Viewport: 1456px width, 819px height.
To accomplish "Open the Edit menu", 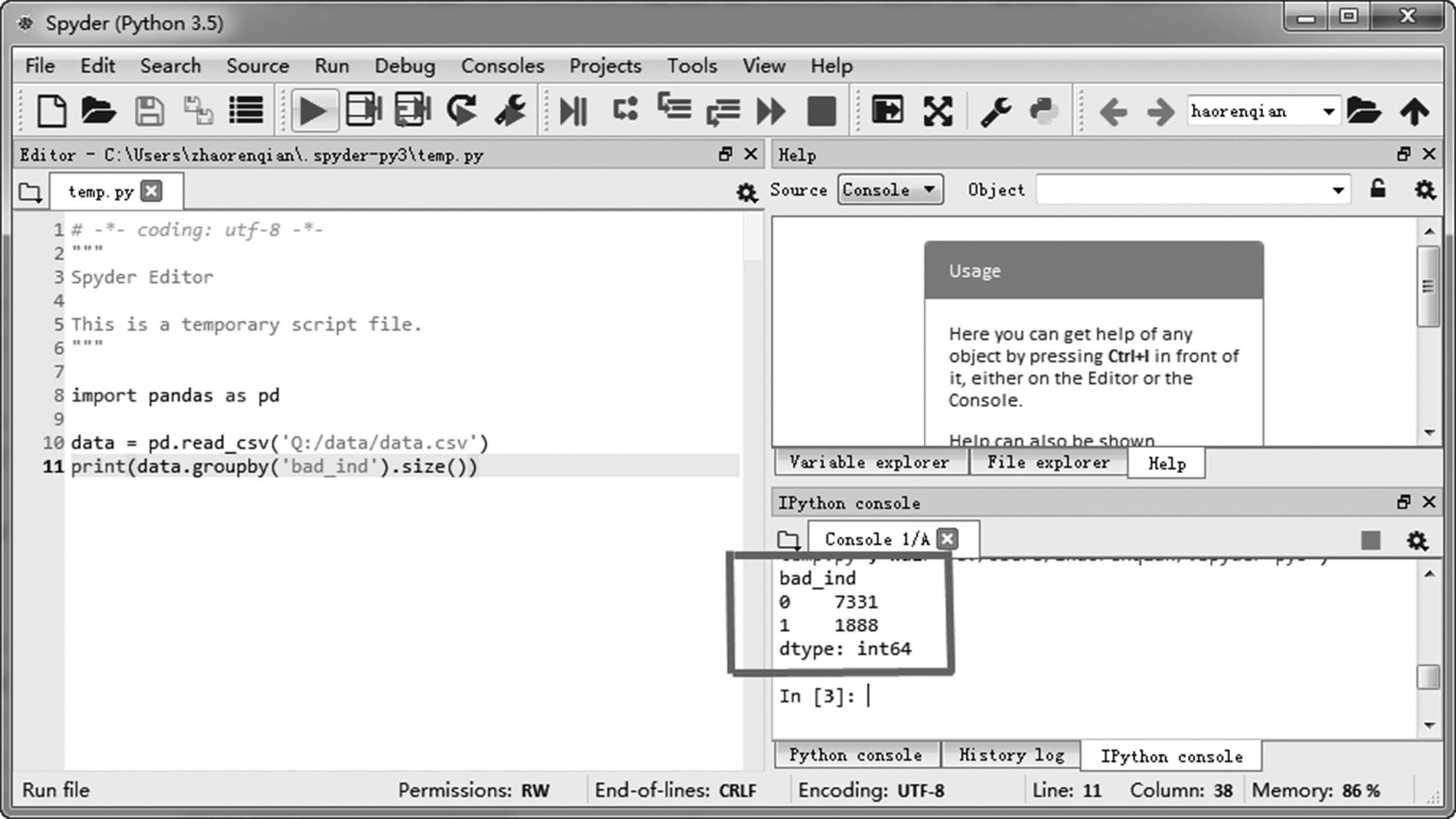I will coord(98,66).
